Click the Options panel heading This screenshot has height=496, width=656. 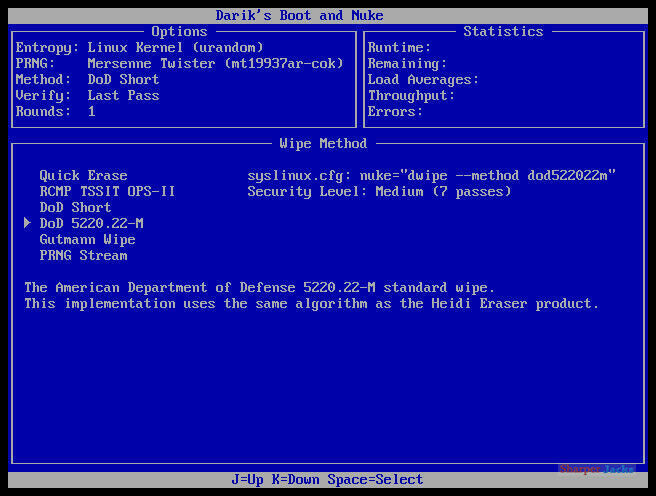[179, 32]
